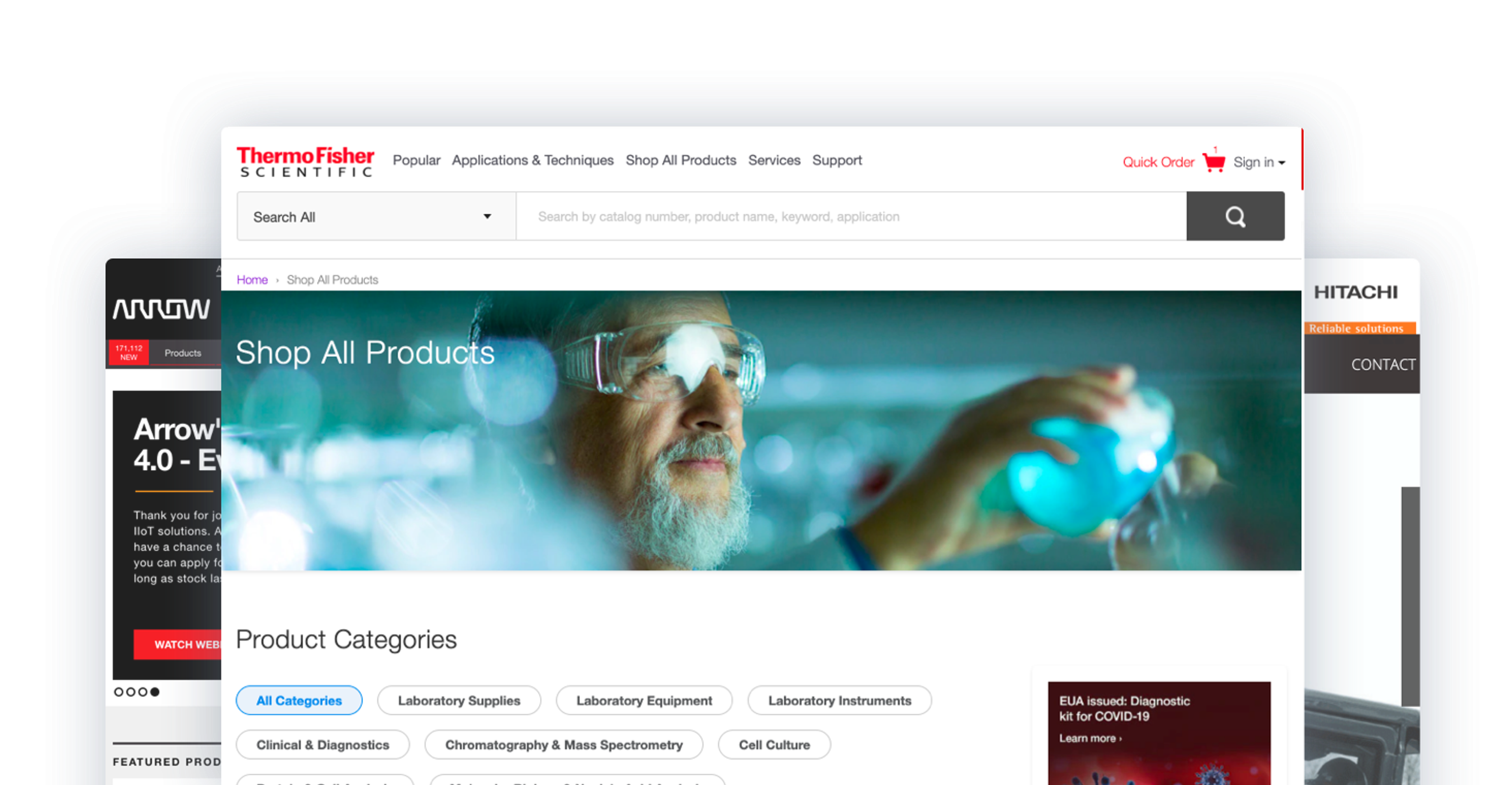The image size is (1512, 785).
Task: Select Laboratory Supplies category
Action: tap(459, 700)
